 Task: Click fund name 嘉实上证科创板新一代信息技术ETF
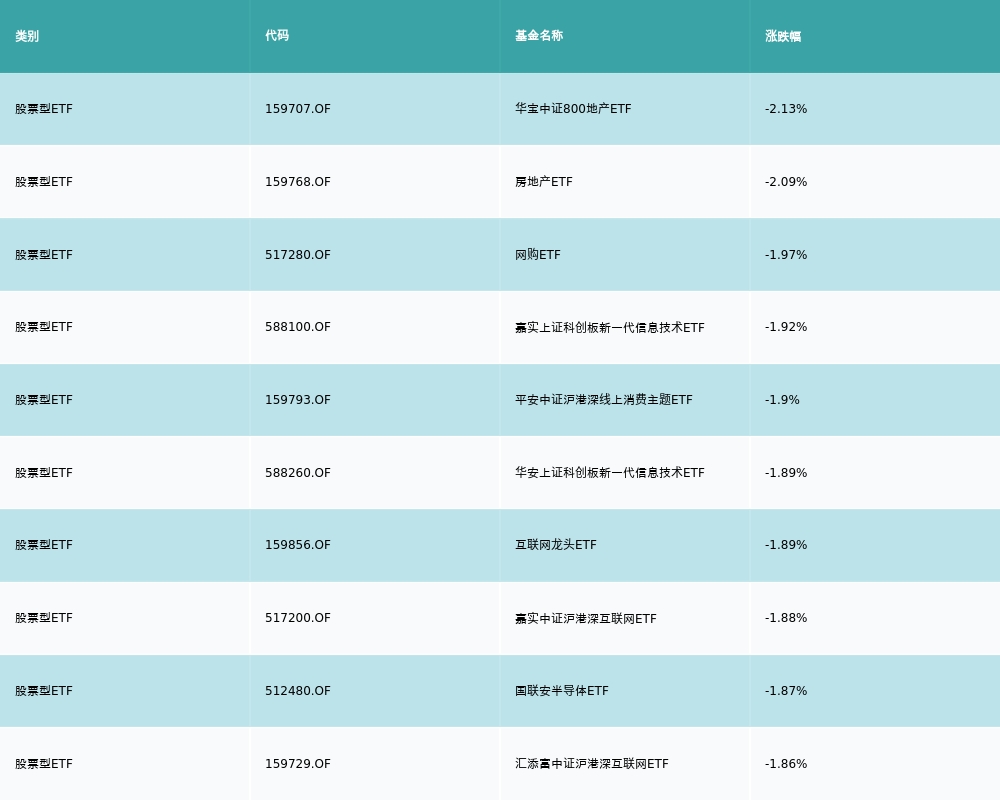610,327
